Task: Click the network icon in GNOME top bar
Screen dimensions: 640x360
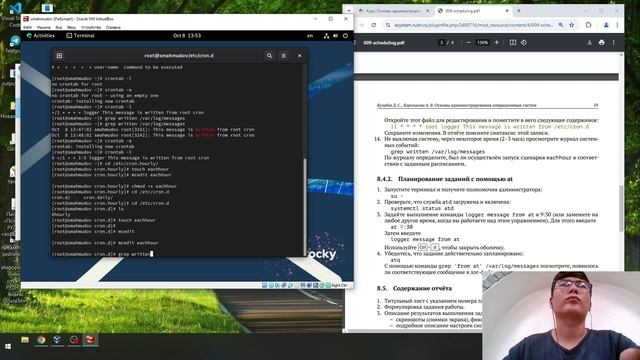Action: coord(326,36)
